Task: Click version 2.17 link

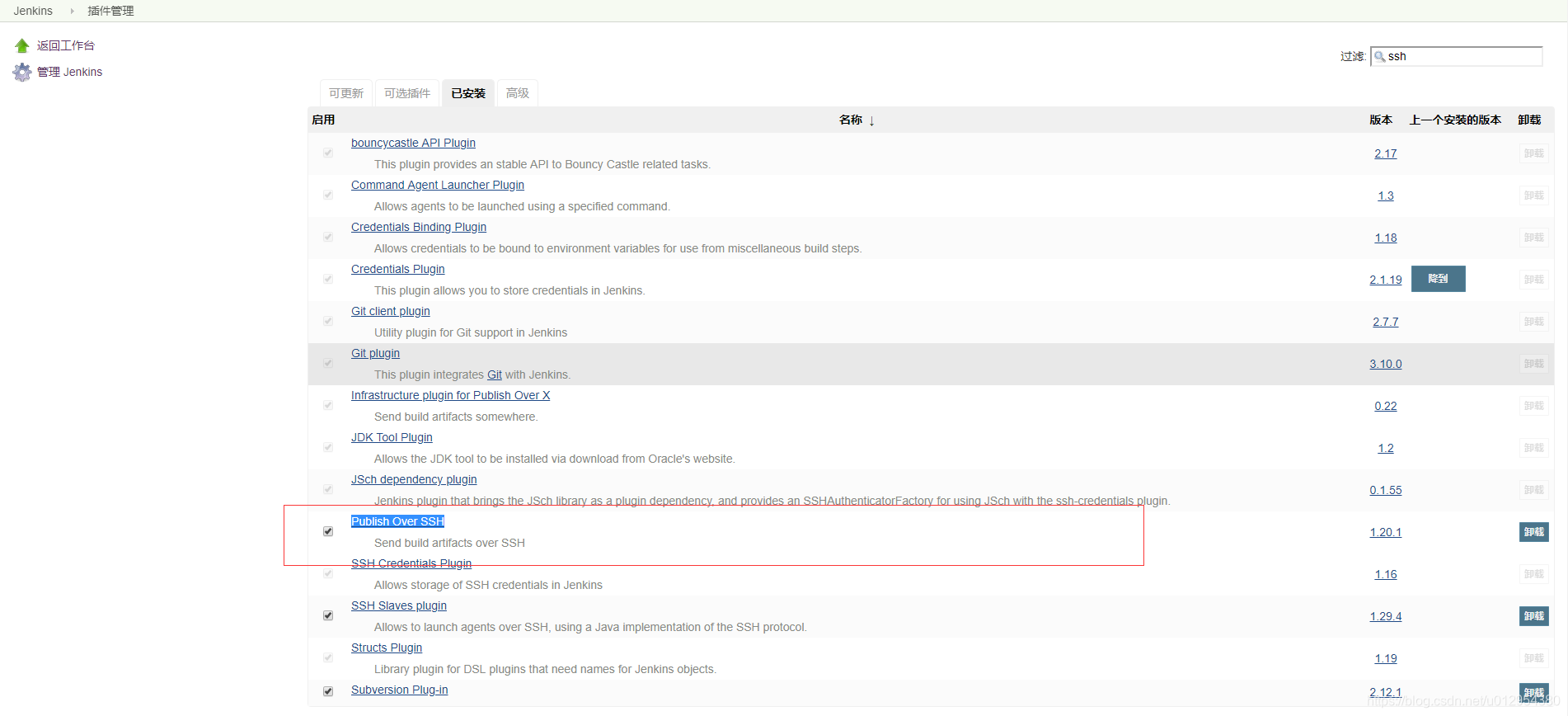Action: tap(1386, 153)
